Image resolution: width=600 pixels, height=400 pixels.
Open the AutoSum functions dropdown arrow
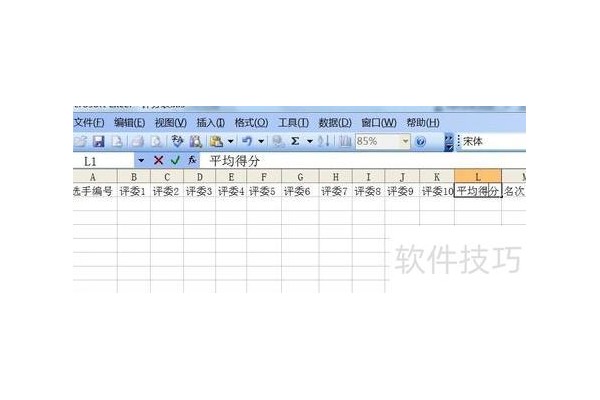click(x=310, y=142)
